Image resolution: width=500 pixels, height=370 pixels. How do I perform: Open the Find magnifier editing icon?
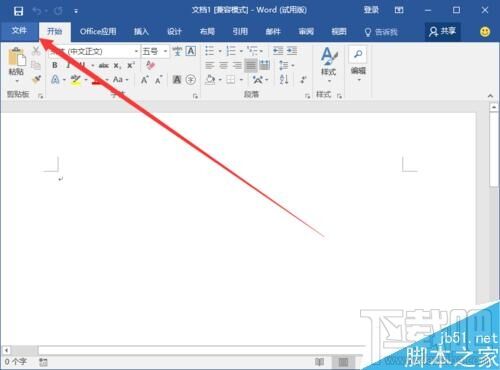358,54
